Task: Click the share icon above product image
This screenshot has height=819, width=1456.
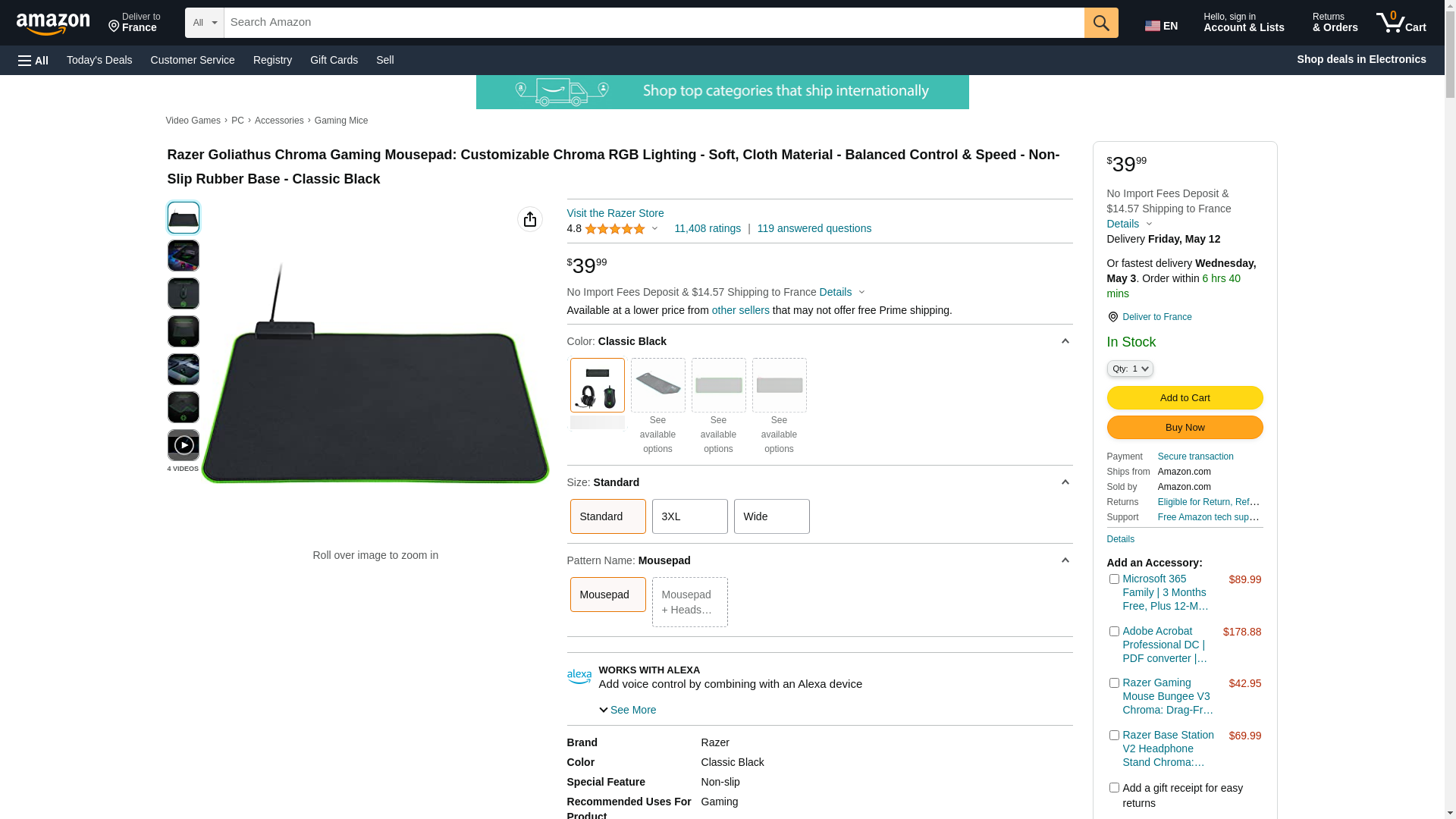Action: [530, 219]
